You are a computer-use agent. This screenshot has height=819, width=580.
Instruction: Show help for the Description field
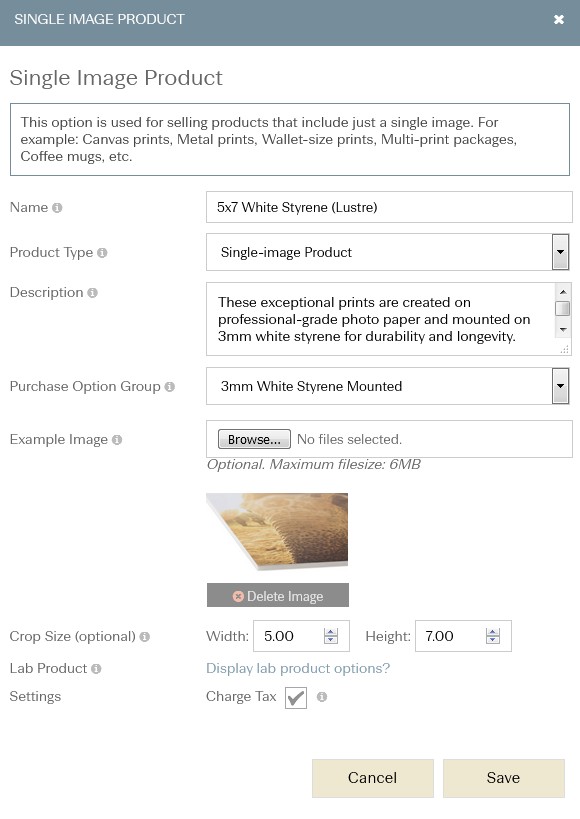coord(92,293)
